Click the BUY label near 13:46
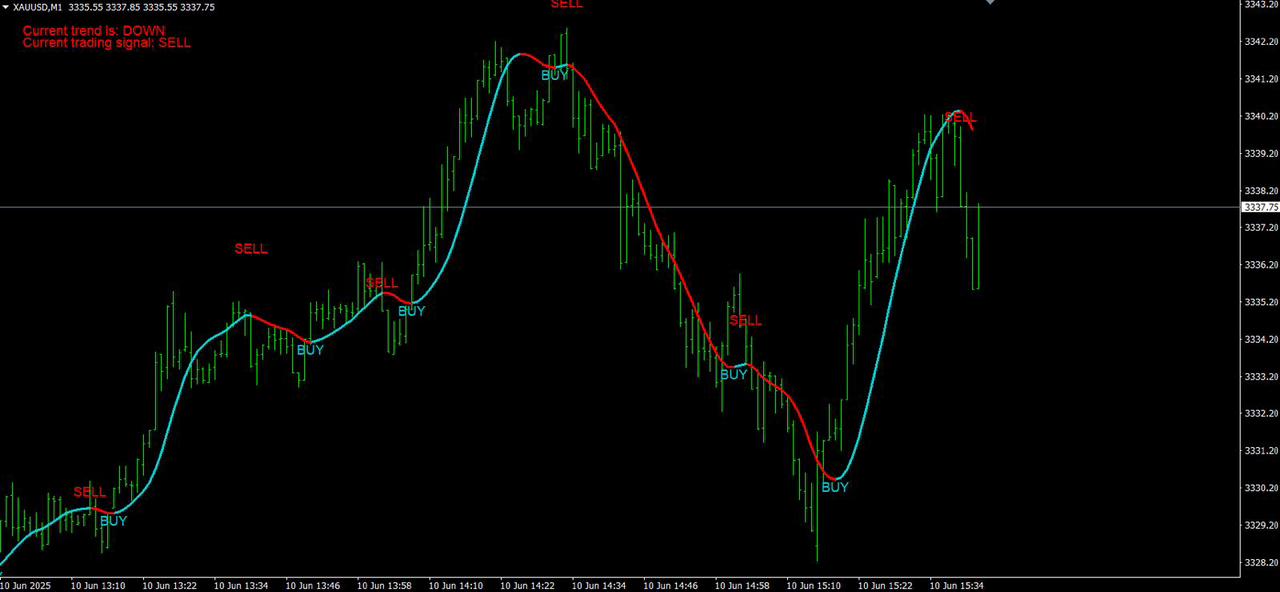The height and width of the screenshot is (592, 1280). pyautogui.click(x=310, y=350)
